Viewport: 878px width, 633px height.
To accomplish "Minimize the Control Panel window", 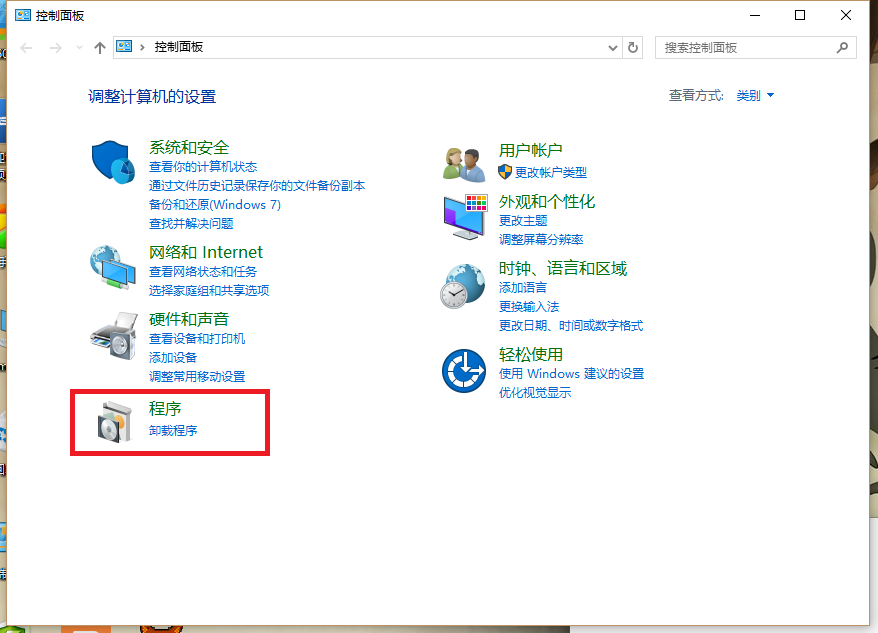I will coord(755,15).
